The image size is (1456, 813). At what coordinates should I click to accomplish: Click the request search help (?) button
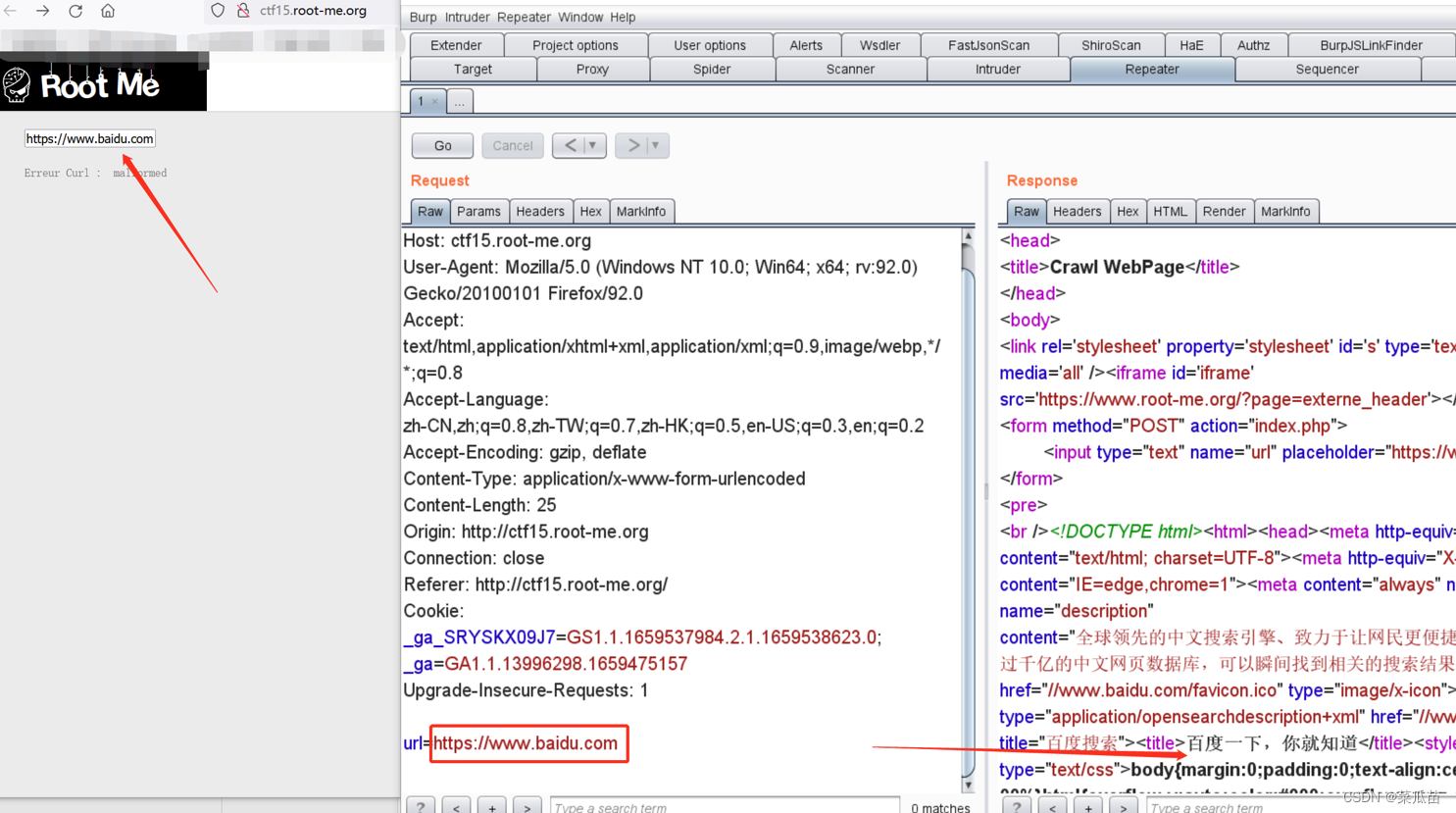pyautogui.click(x=421, y=806)
